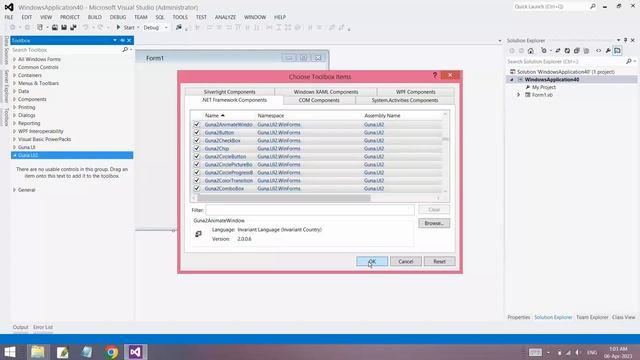The image size is (640, 360).
Task: Collapse the Guna.UI2 toolbox group
Action: pos(15,155)
